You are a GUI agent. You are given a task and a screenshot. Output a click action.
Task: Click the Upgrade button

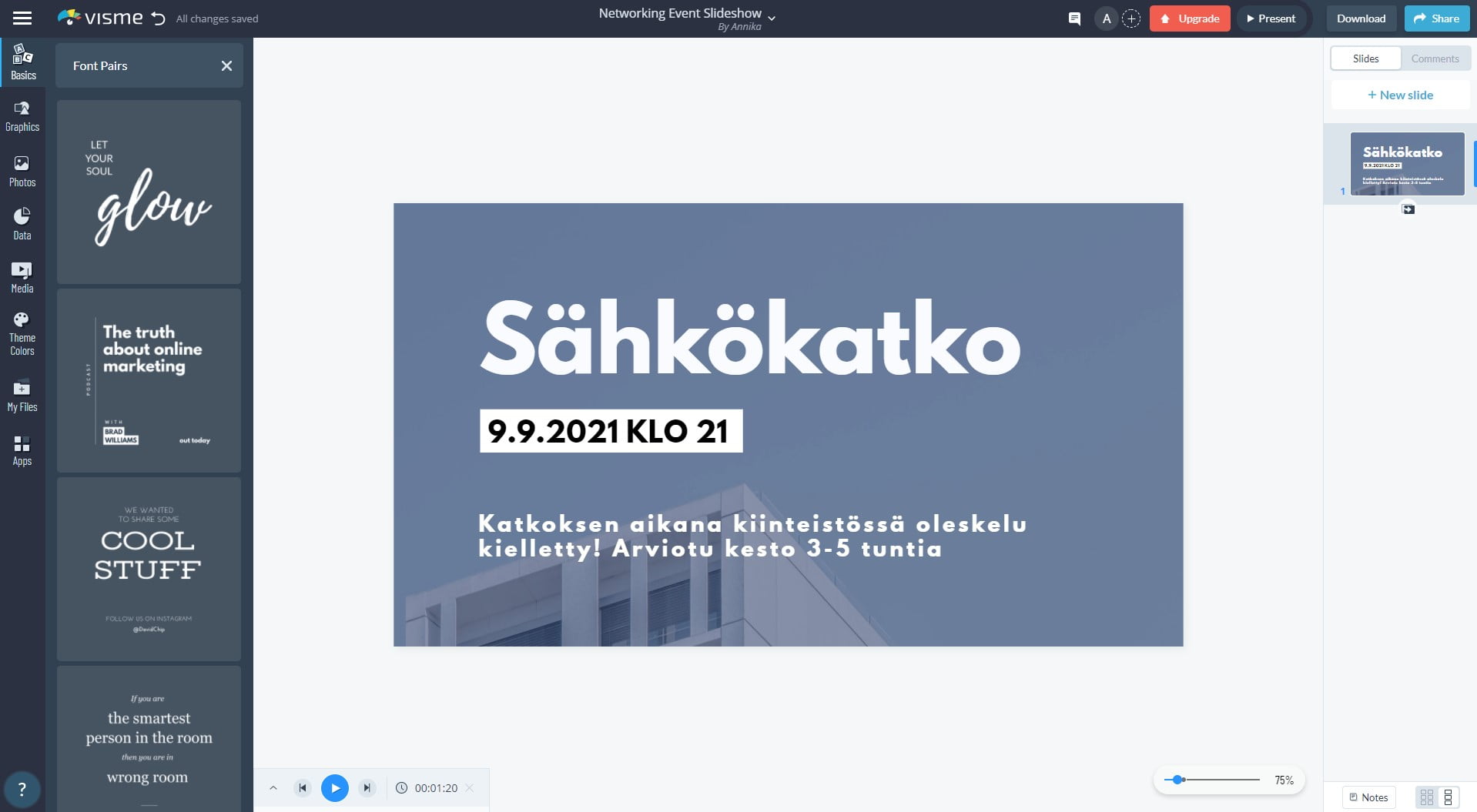point(1189,18)
